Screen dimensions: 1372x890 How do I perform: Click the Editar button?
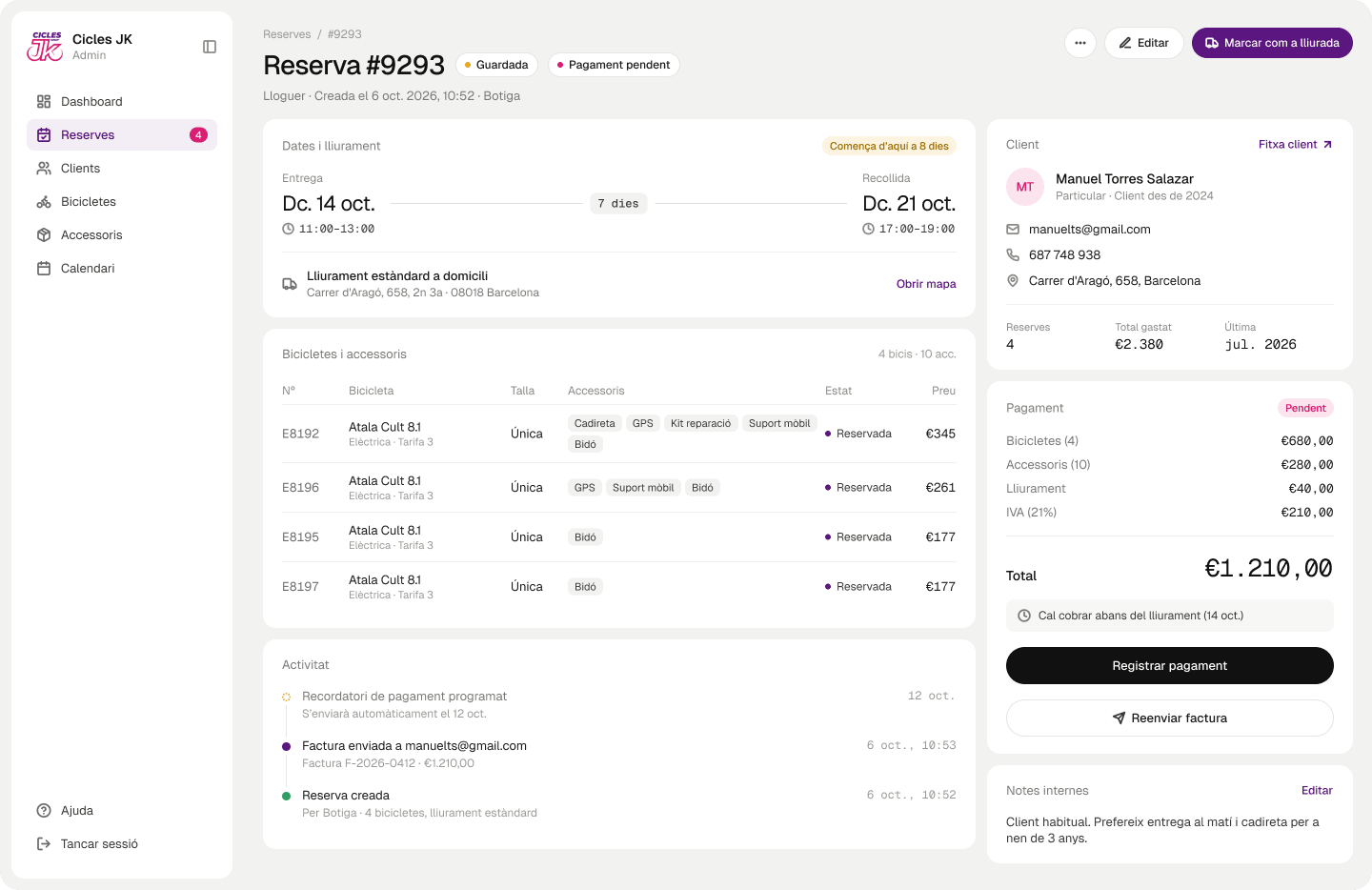(x=1144, y=43)
